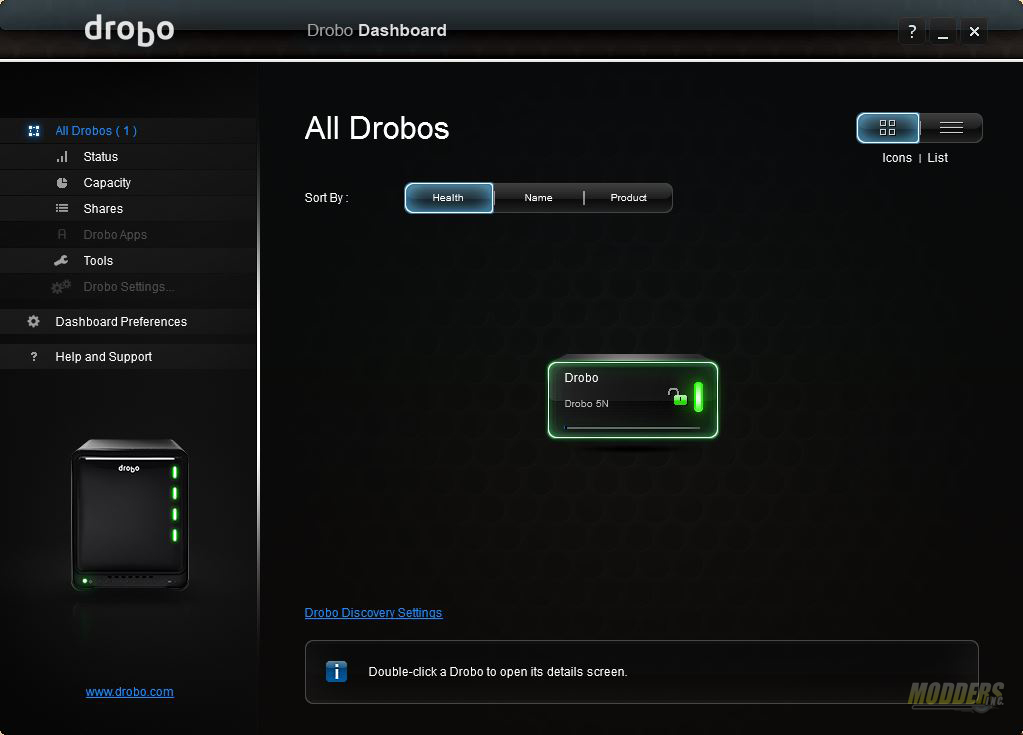Click the Drobo 5N model text
Screen dimensions: 1023x735
click(x=586, y=404)
